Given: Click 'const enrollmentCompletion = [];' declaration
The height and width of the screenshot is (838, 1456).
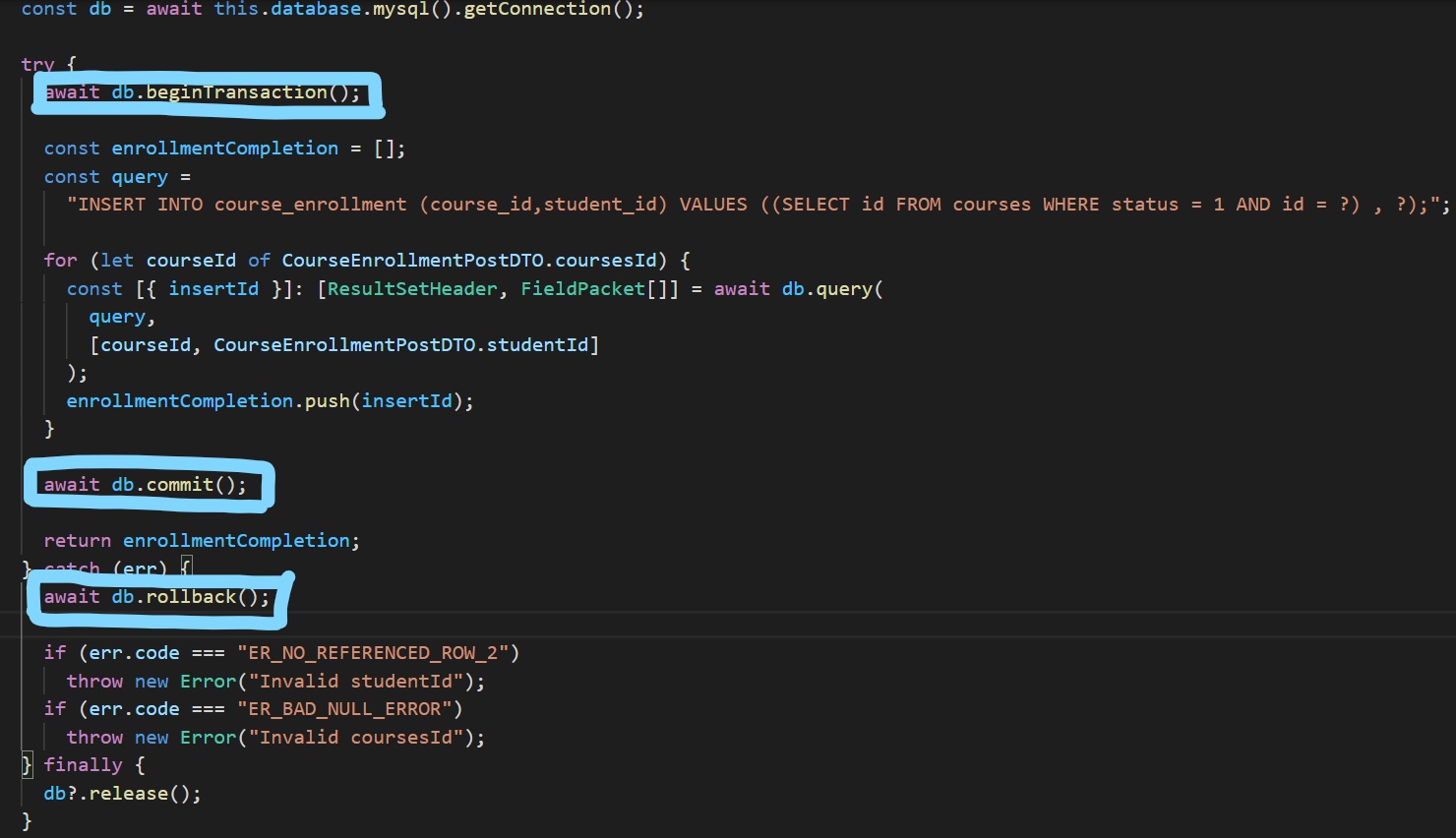Looking at the screenshot, I should pyautogui.click(x=224, y=149).
